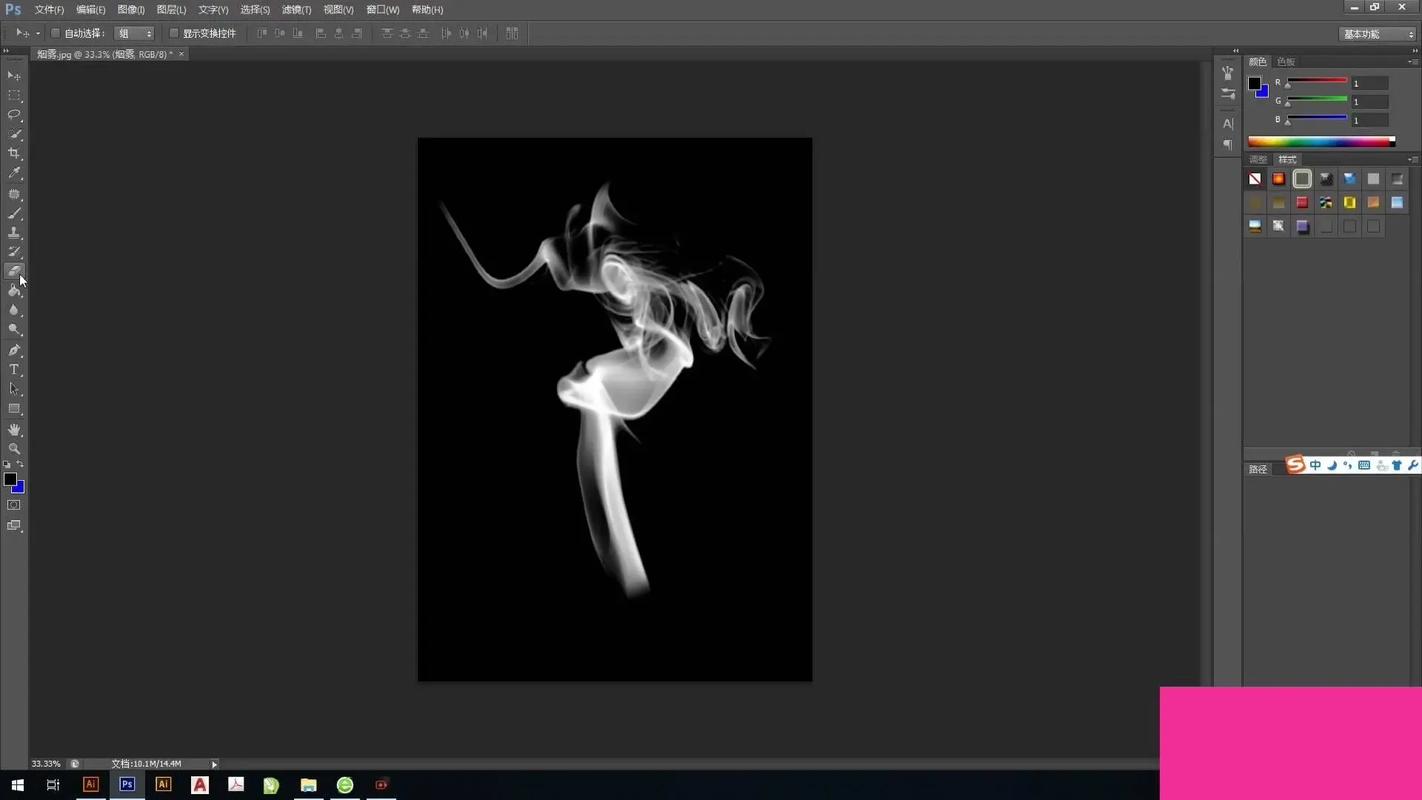Enable the 自动选择 checkbox
This screenshot has height=800, width=1422.
pos(56,33)
